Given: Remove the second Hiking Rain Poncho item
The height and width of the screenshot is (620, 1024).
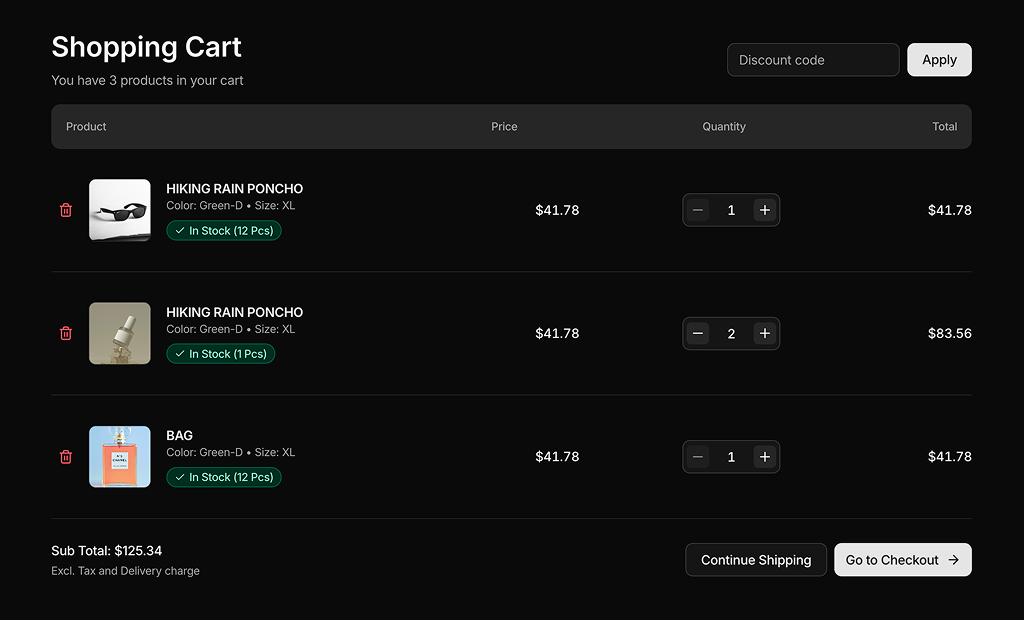Looking at the screenshot, I should click(66, 333).
